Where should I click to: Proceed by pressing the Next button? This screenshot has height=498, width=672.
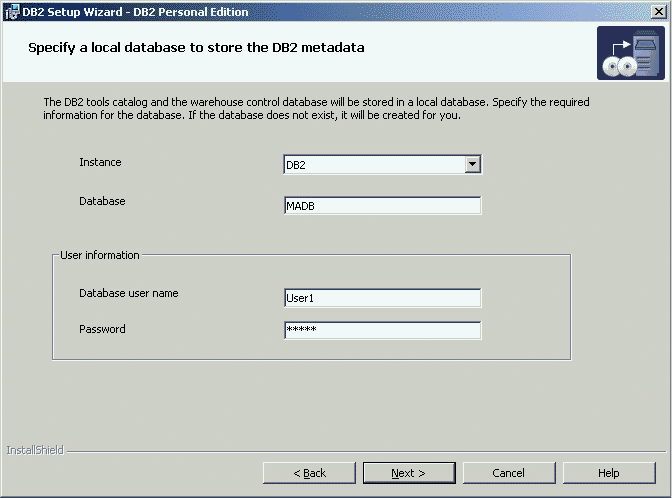click(x=408, y=473)
